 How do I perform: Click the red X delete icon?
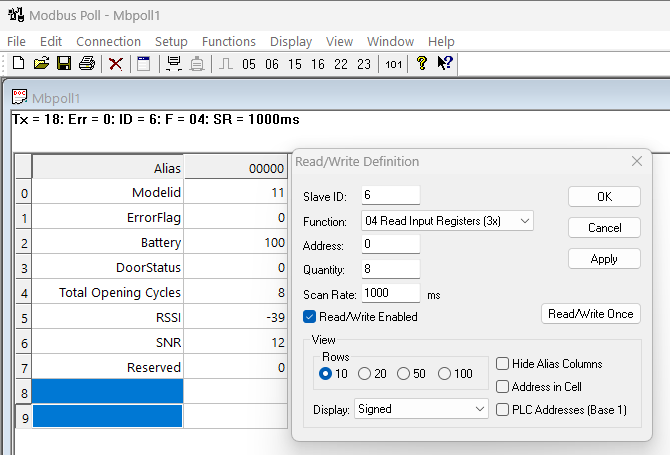(x=116, y=63)
